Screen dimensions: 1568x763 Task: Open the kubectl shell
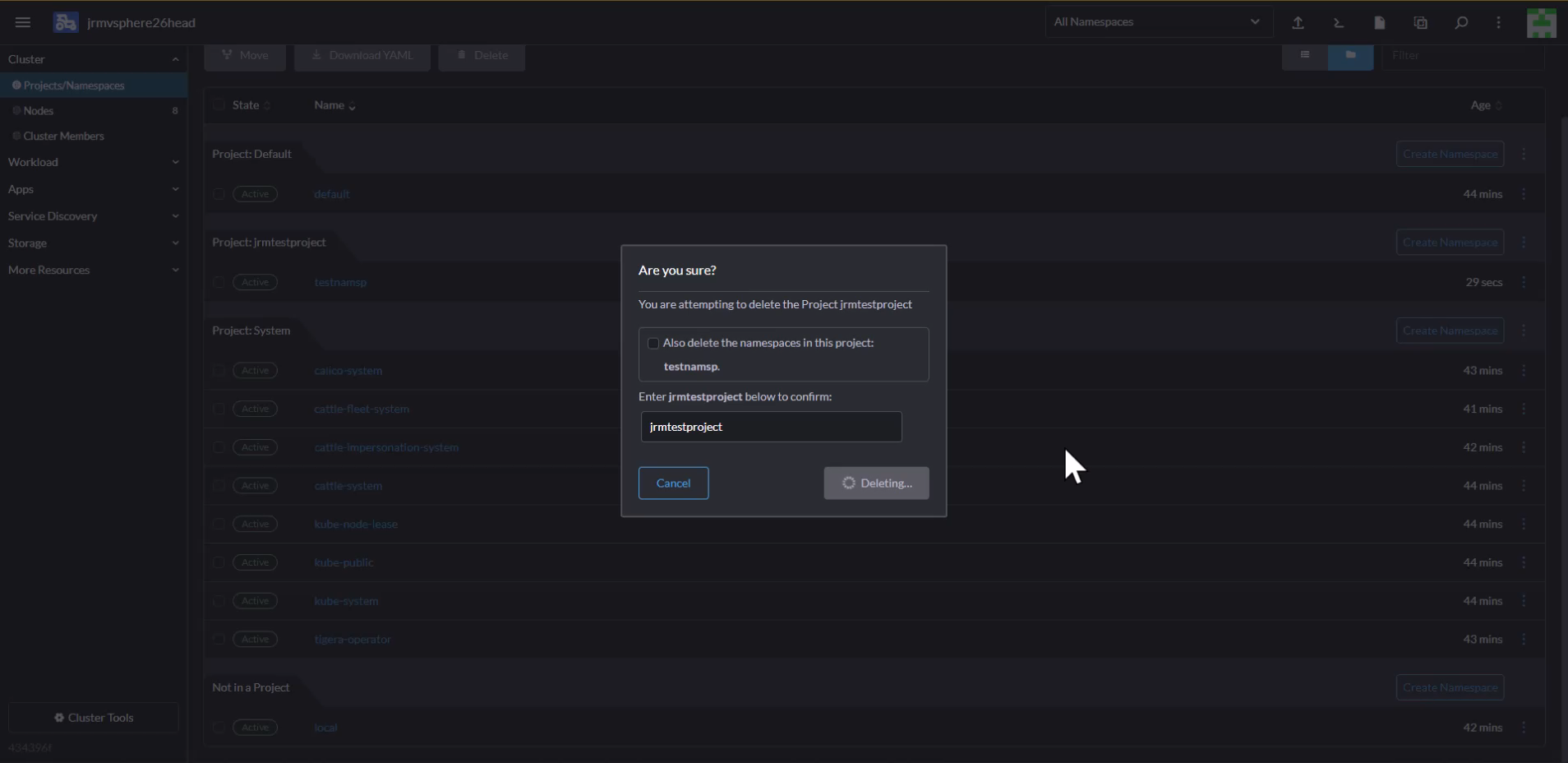point(1338,22)
